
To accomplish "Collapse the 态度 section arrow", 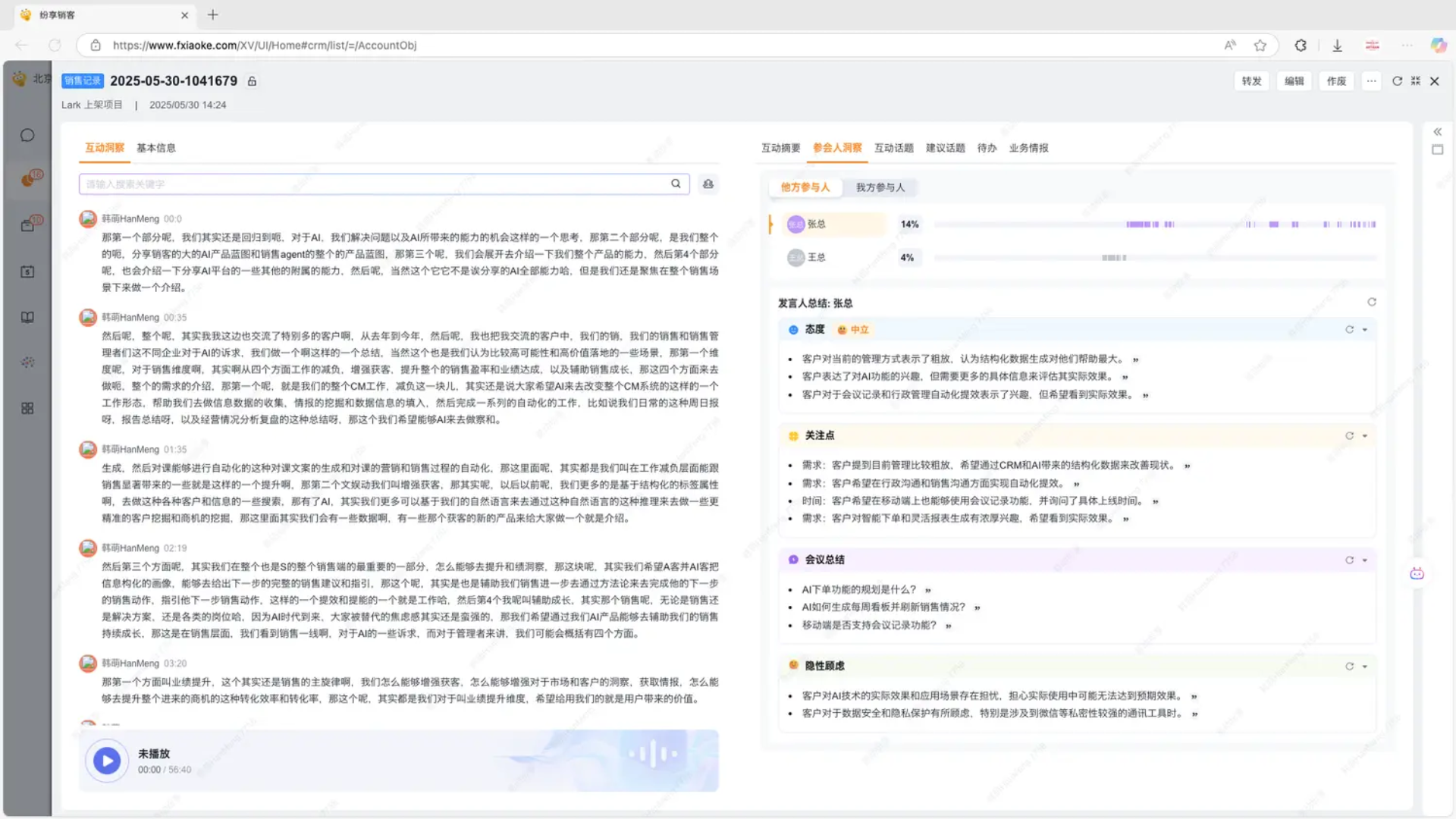I will (x=1365, y=330).
